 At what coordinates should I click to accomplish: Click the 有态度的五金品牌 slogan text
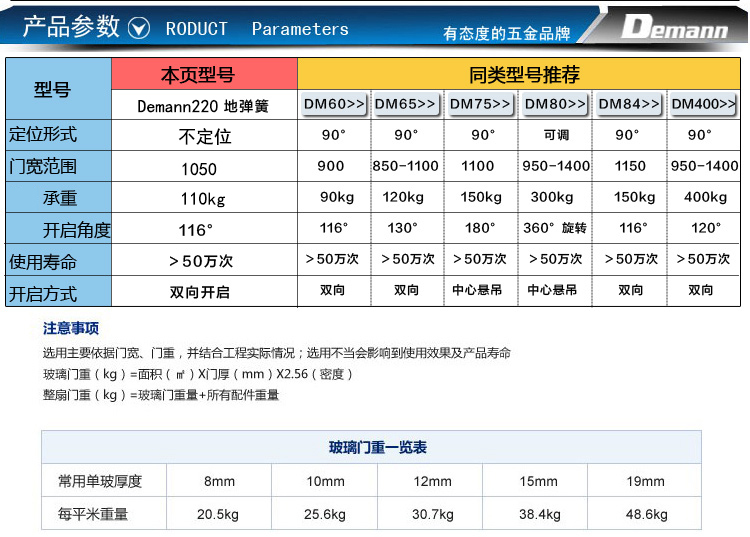506,33
